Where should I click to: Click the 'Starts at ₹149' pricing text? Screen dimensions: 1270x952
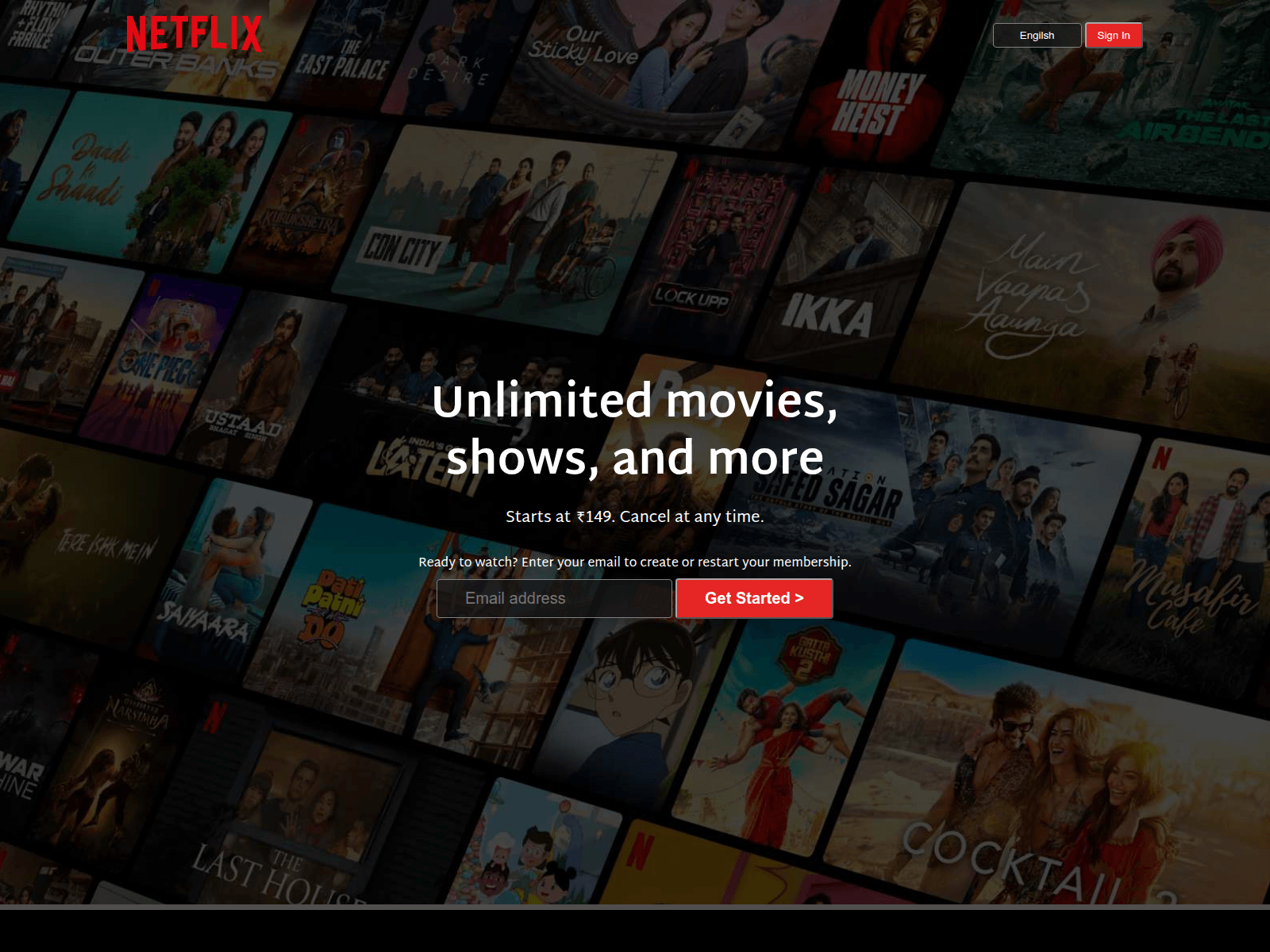[x=634, y=516]
